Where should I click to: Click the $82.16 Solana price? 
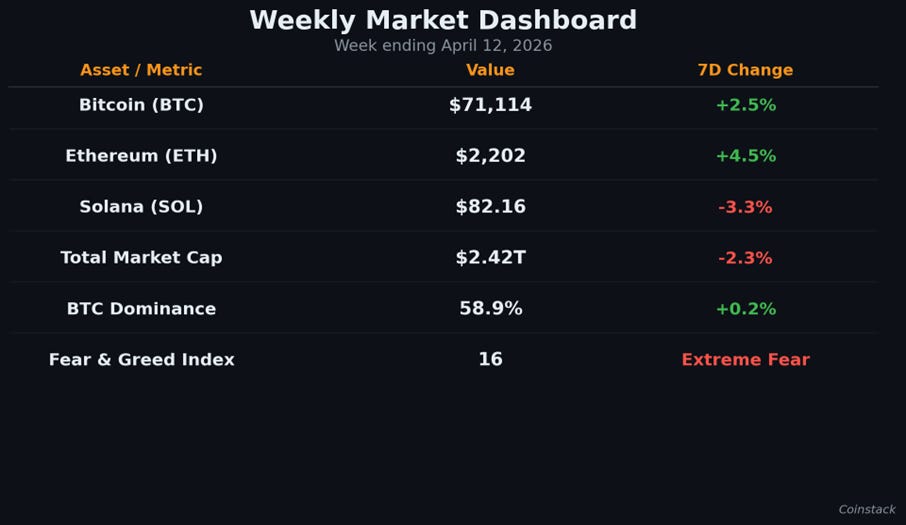coord(490,206)
